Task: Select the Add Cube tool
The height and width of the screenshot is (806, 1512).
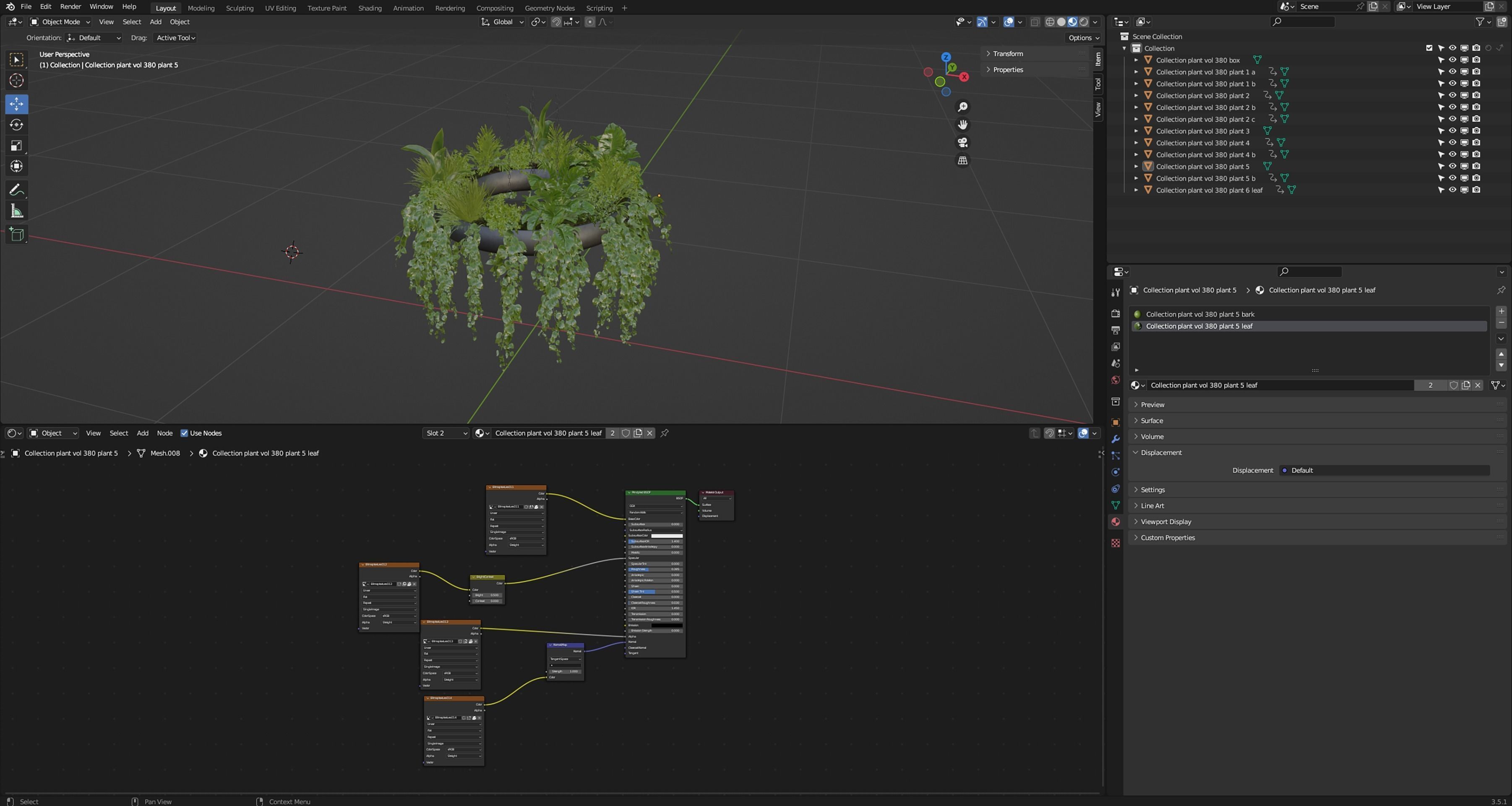Action: [16, 234]
